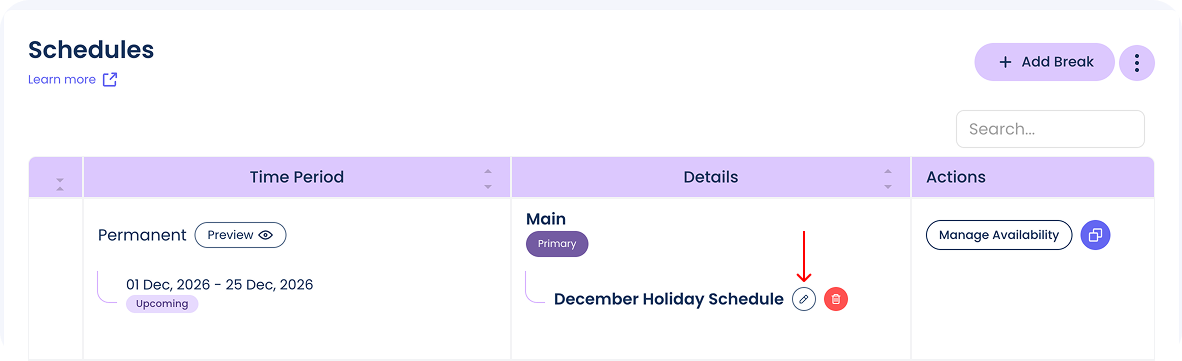Click the Primary badge under Main
The width and height of the screenshot is (1182, 361).
point(557,244)
